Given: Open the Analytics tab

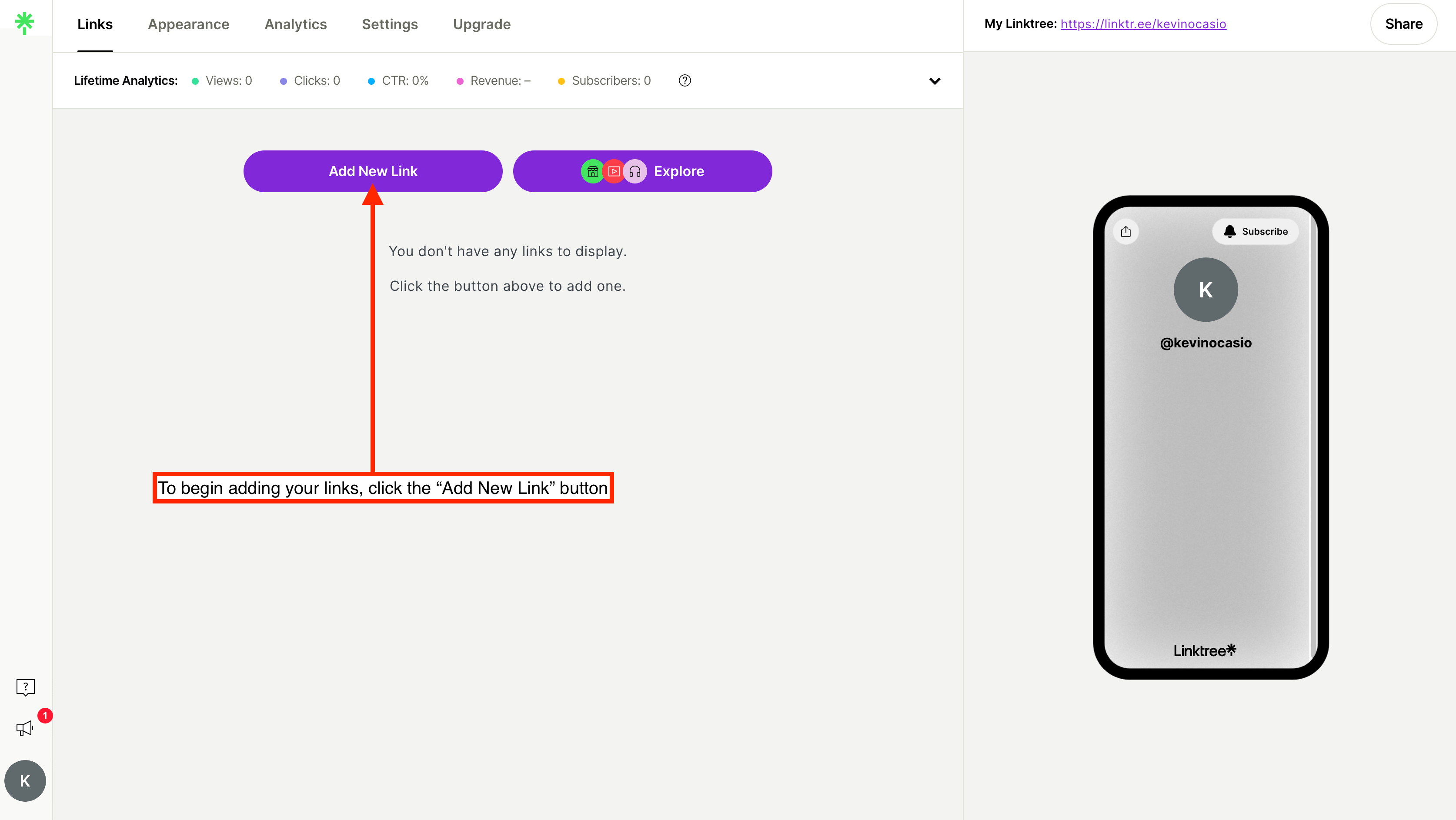Looking at the screenshot, I should coord(295,24).
